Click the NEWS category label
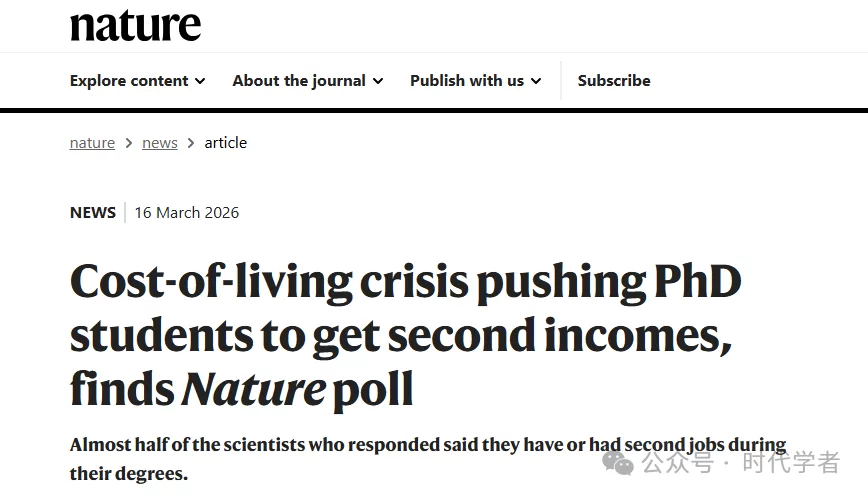The height and width of the screenshot is (497, 868). coord(93,212)
